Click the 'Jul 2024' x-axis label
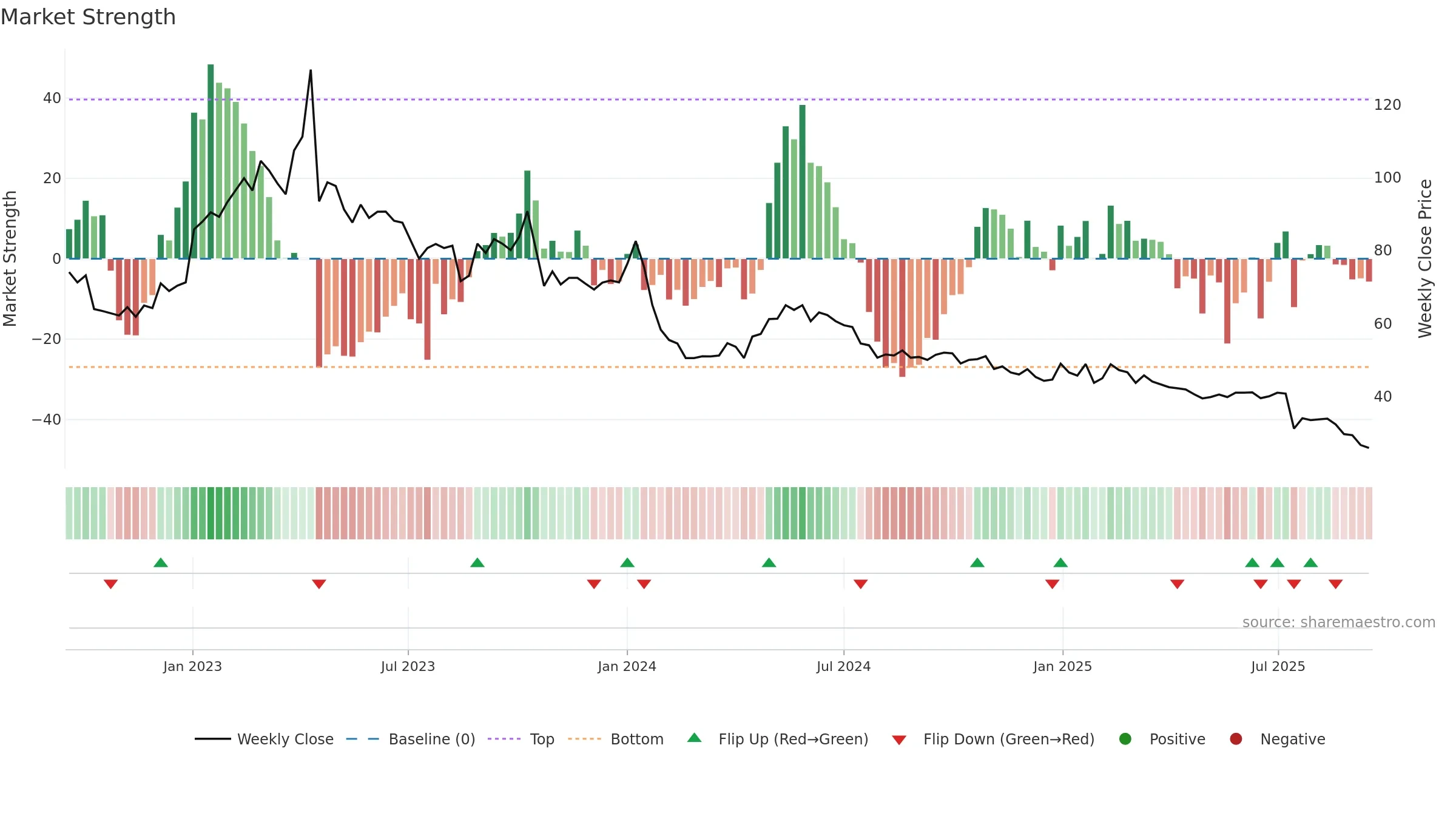 [843, 666]
